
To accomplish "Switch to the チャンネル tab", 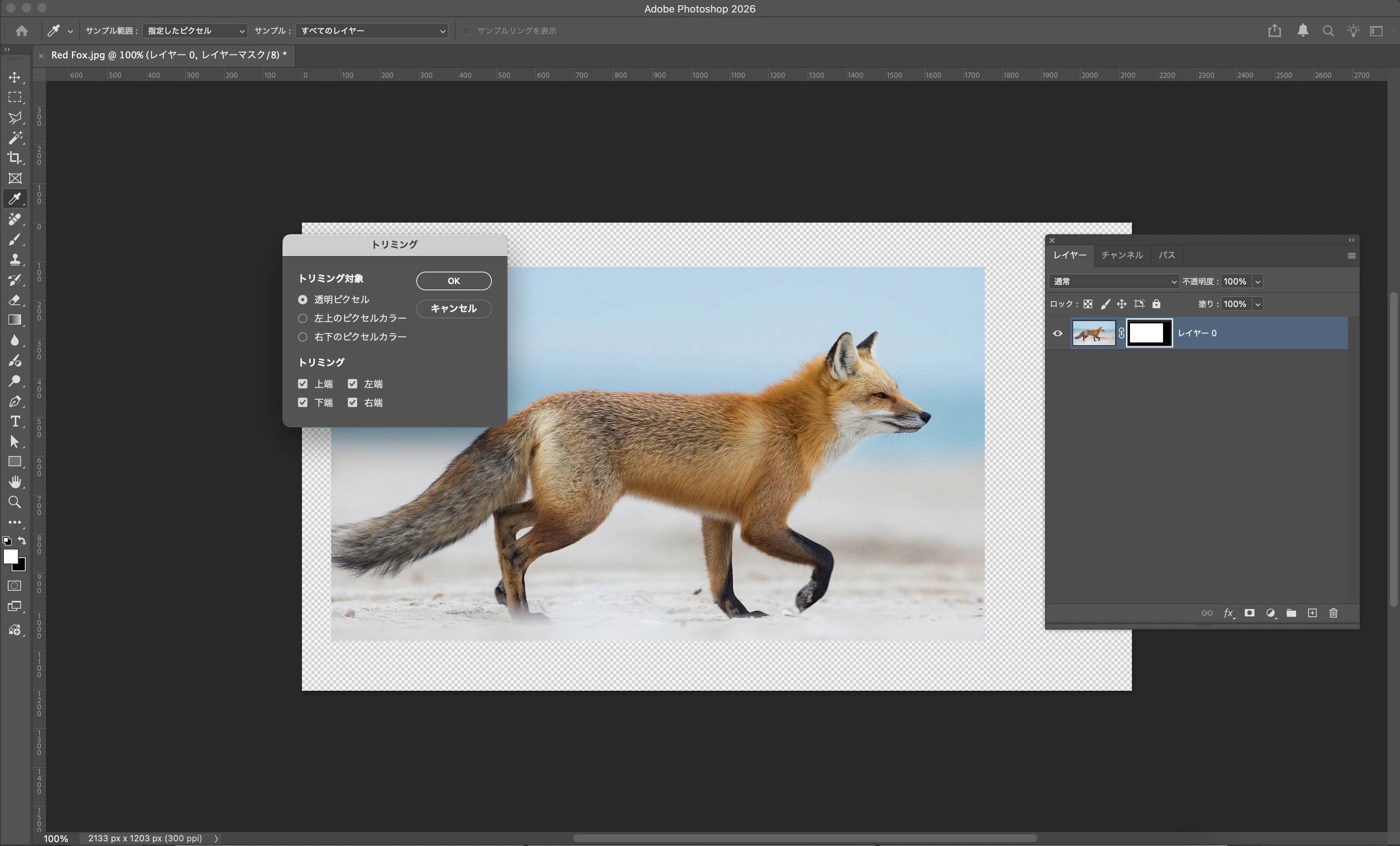I will [1121, 255].
